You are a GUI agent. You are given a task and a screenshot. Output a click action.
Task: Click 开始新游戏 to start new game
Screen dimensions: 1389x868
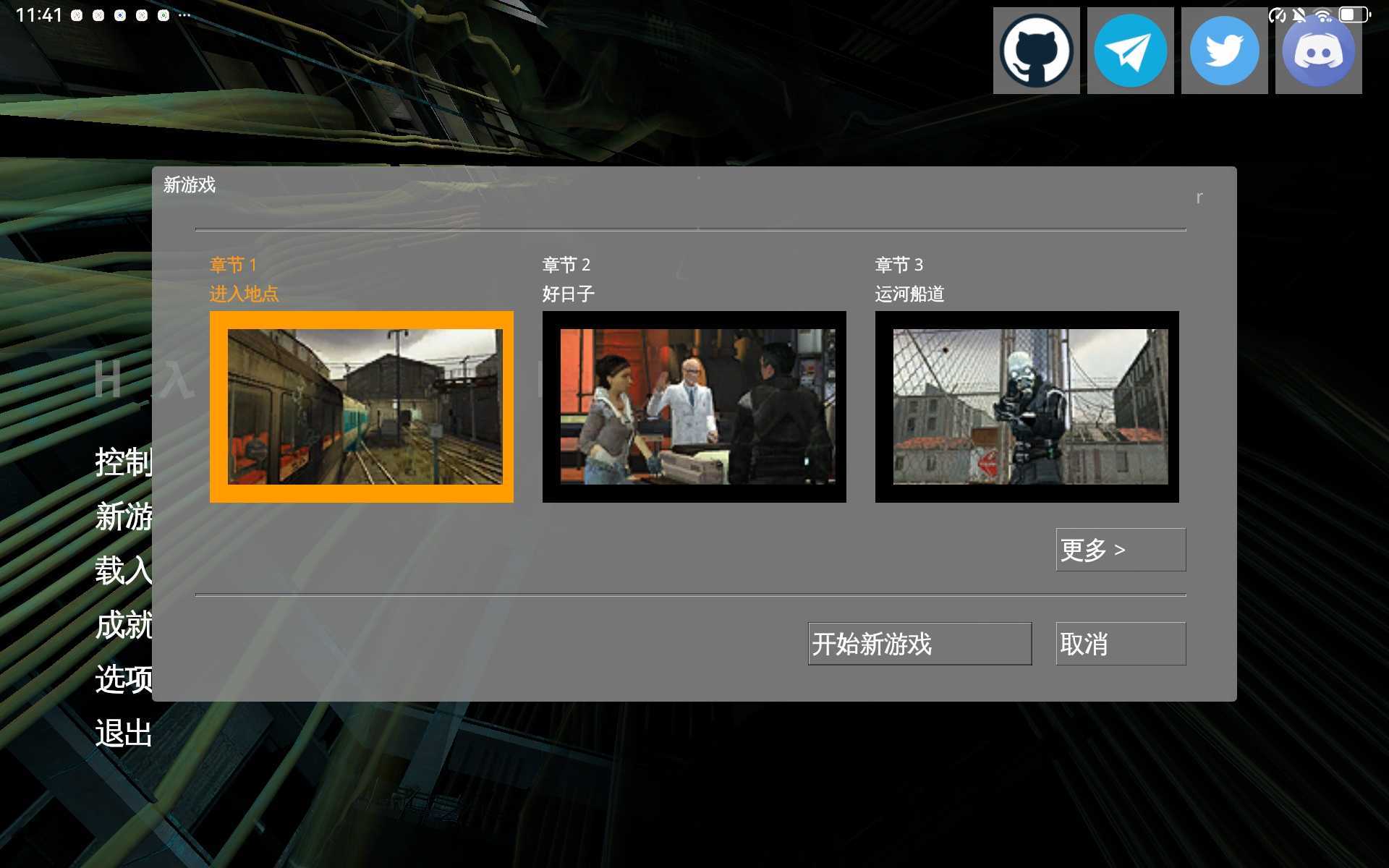pos(919,644)
